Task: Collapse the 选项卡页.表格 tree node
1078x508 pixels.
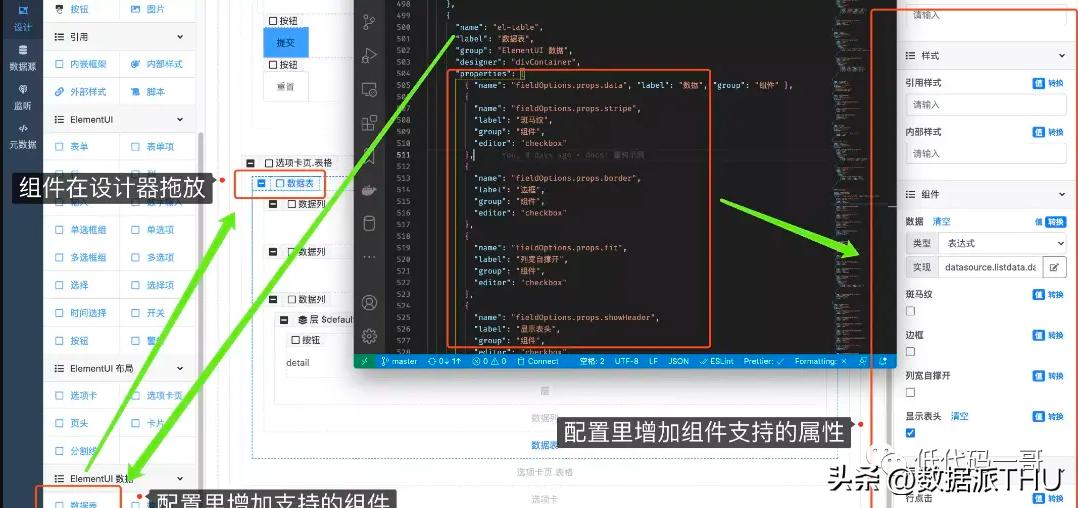Action: 251,163
